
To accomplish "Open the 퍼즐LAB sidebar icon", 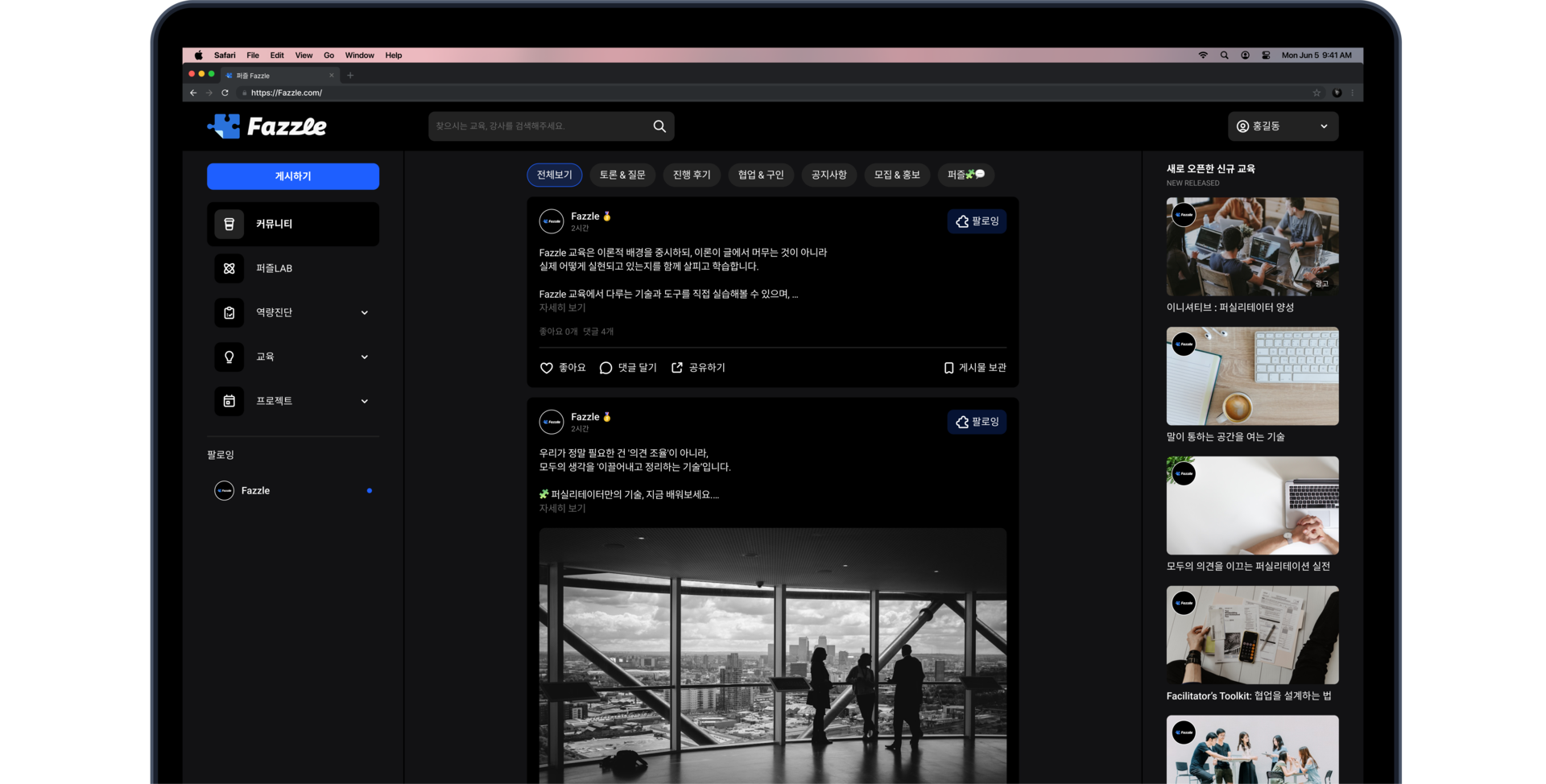I will 229,268.
